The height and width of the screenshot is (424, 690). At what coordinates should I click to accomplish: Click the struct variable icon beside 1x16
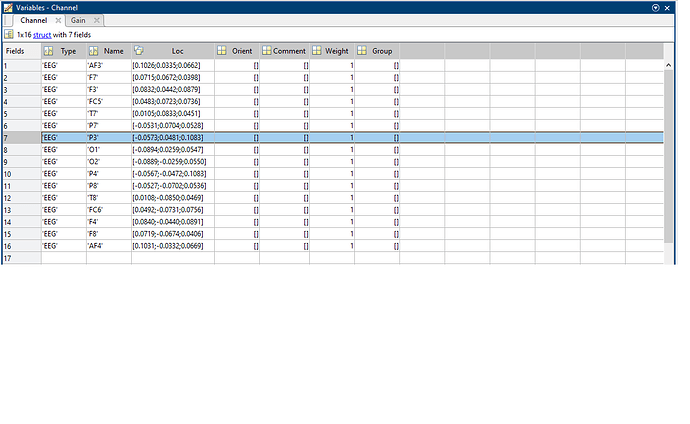click(9, 34)
